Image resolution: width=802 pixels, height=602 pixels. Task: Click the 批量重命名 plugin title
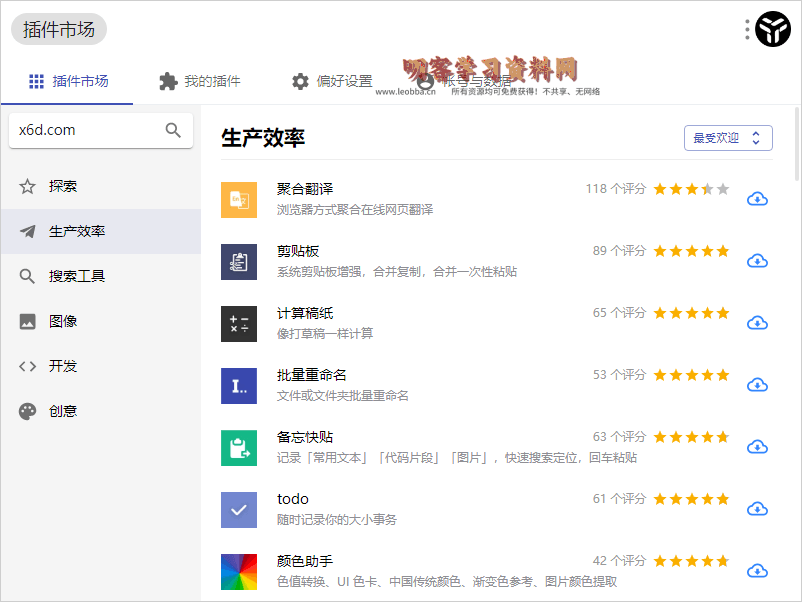[x=312, y=375]
